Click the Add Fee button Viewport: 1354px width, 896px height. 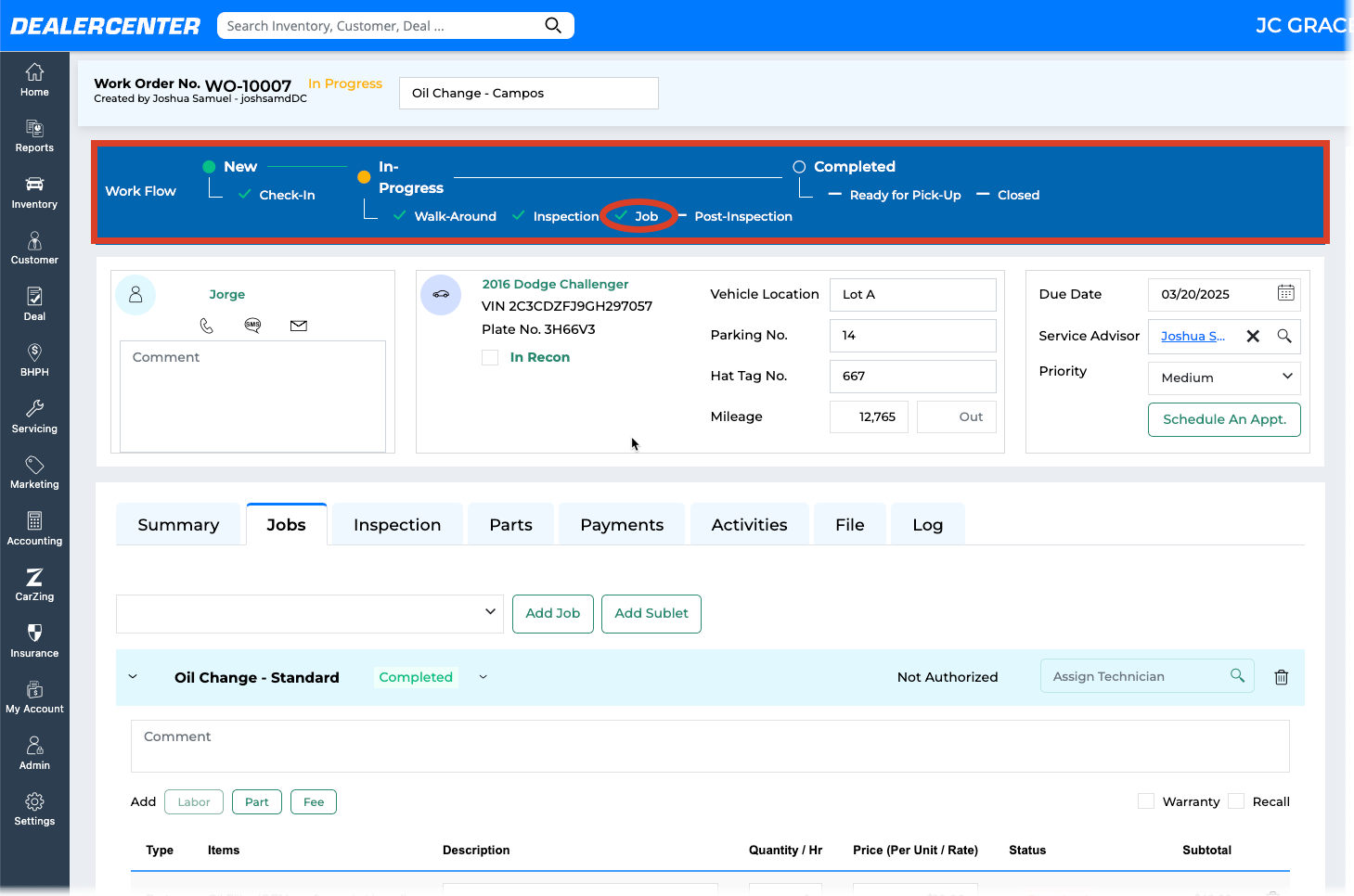click(x=314, y=801)
